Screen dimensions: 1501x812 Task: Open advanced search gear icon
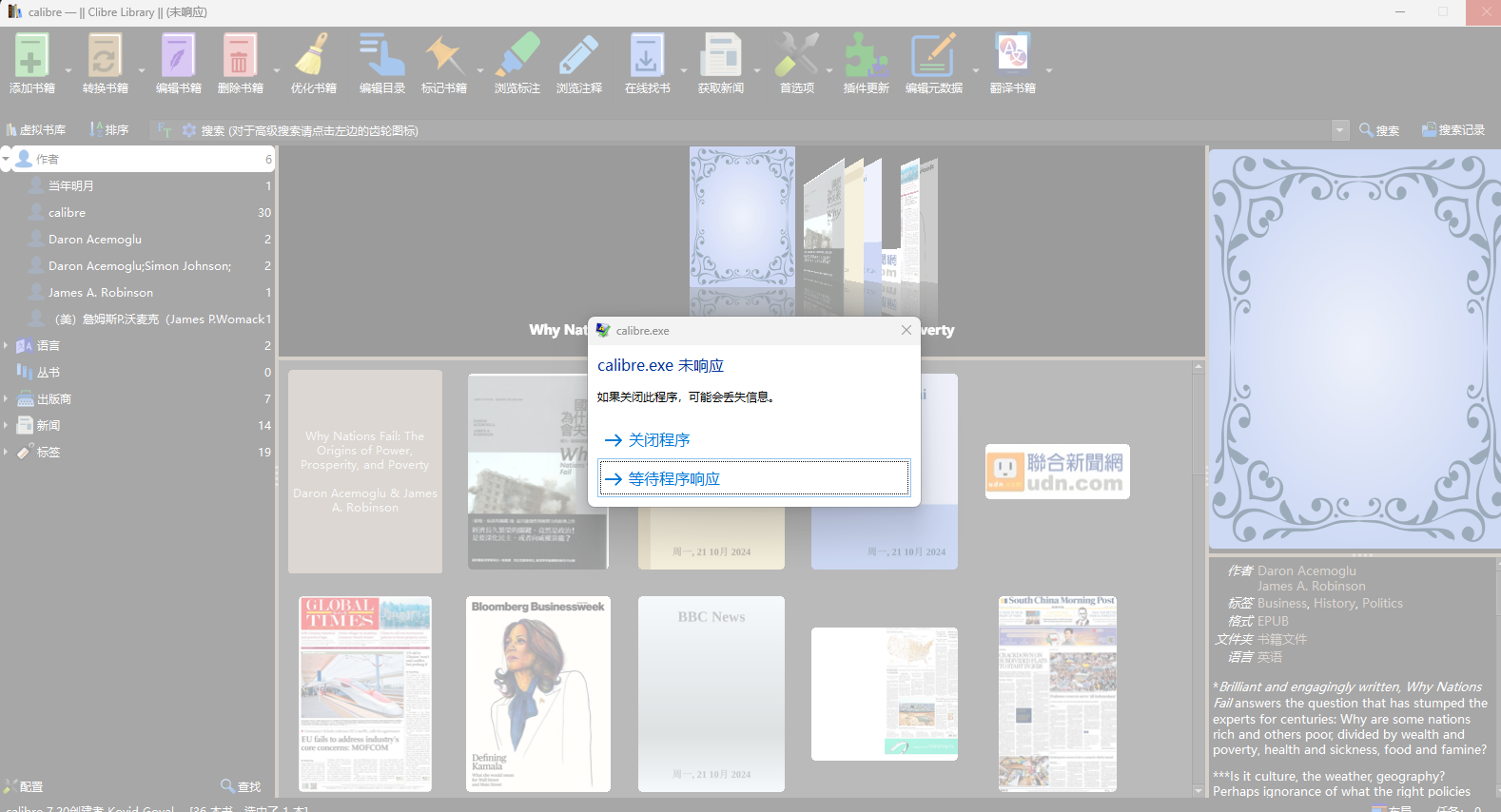(189, 130)
